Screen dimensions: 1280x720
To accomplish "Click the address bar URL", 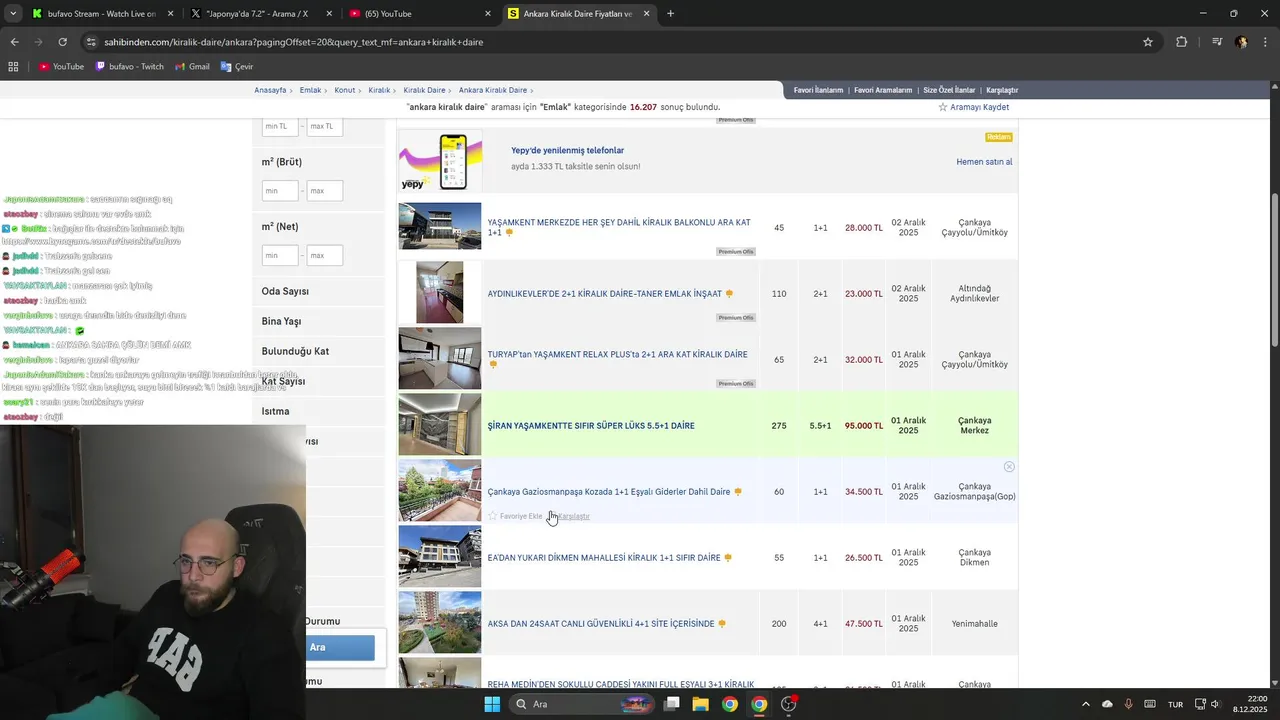I will coord(294,42).
